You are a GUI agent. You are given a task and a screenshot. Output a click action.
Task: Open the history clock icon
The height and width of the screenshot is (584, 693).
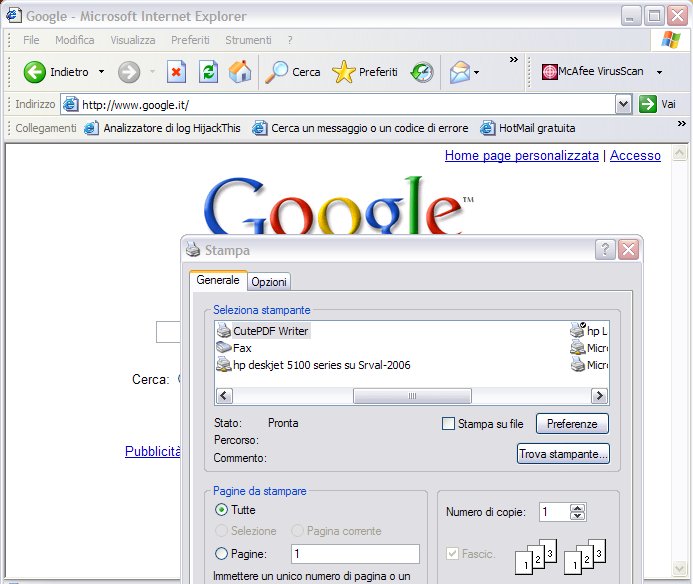pos(422,72)
